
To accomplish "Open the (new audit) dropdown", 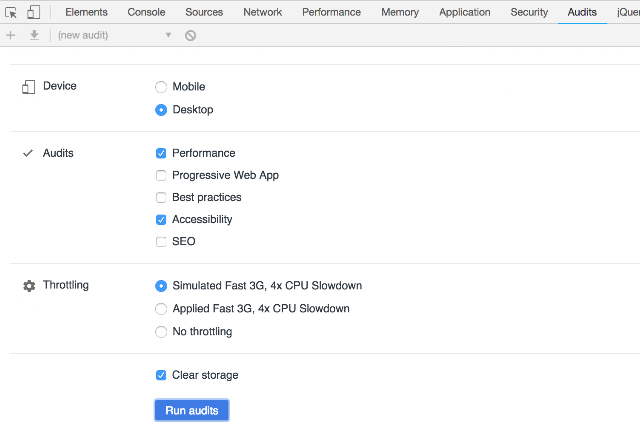I will point(114,35).
